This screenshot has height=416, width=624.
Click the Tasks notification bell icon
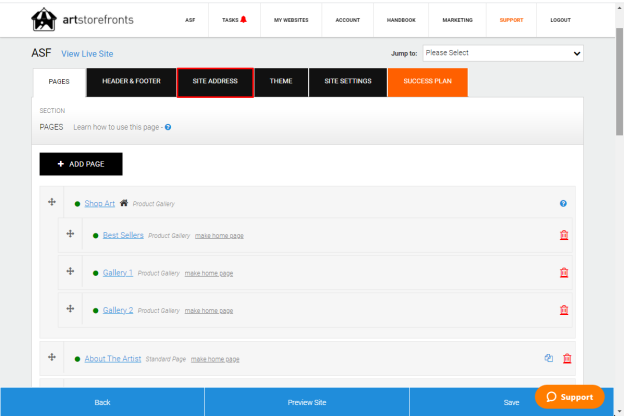[x=244, y=19]
